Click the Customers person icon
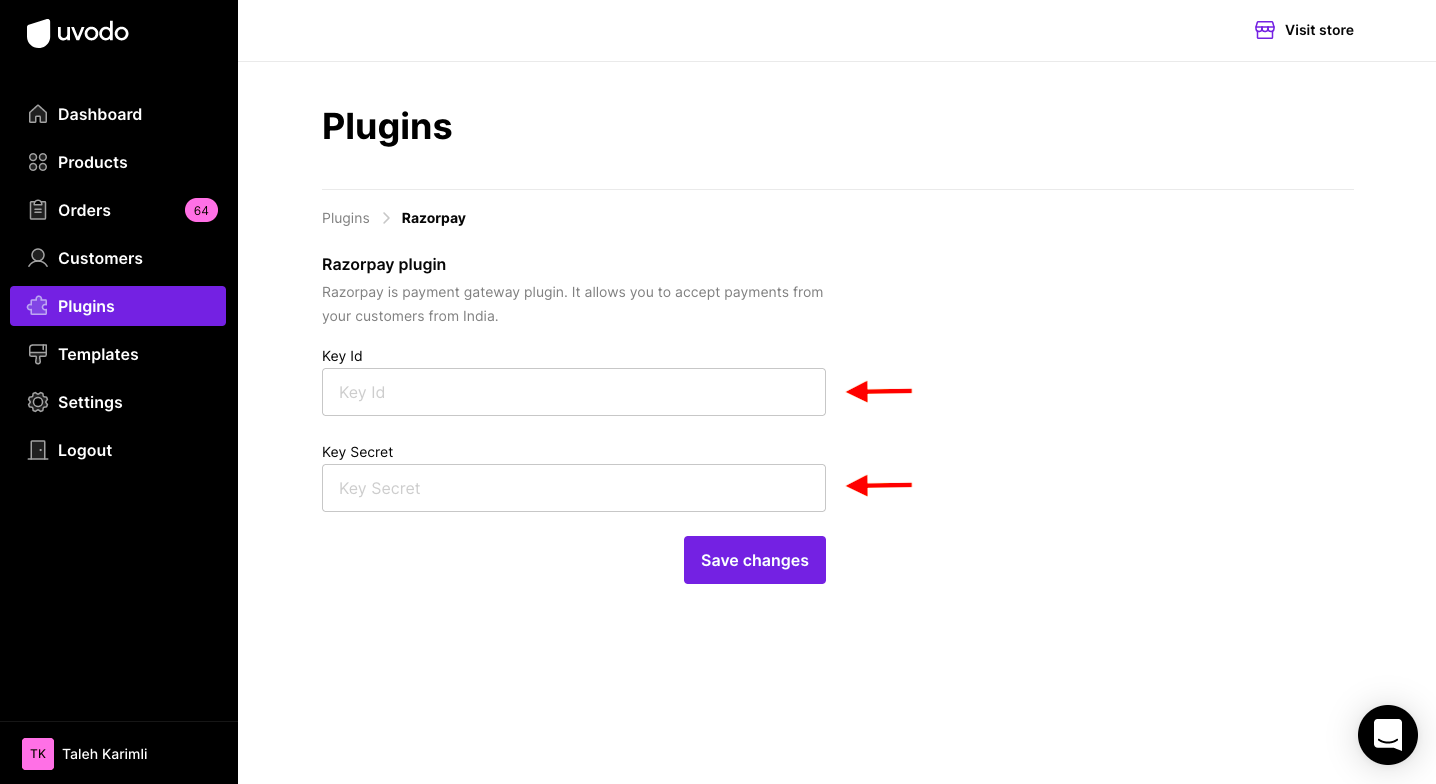The width and height of the screenshot is (1436, 784). (x=38, y=258)
